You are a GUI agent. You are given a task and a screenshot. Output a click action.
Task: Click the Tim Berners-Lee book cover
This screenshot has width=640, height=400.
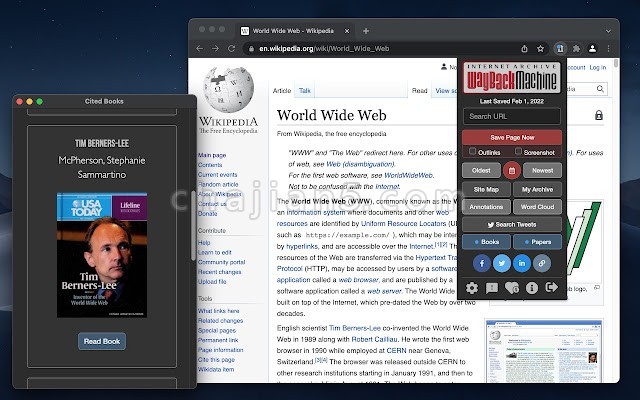tap(102, 255)
